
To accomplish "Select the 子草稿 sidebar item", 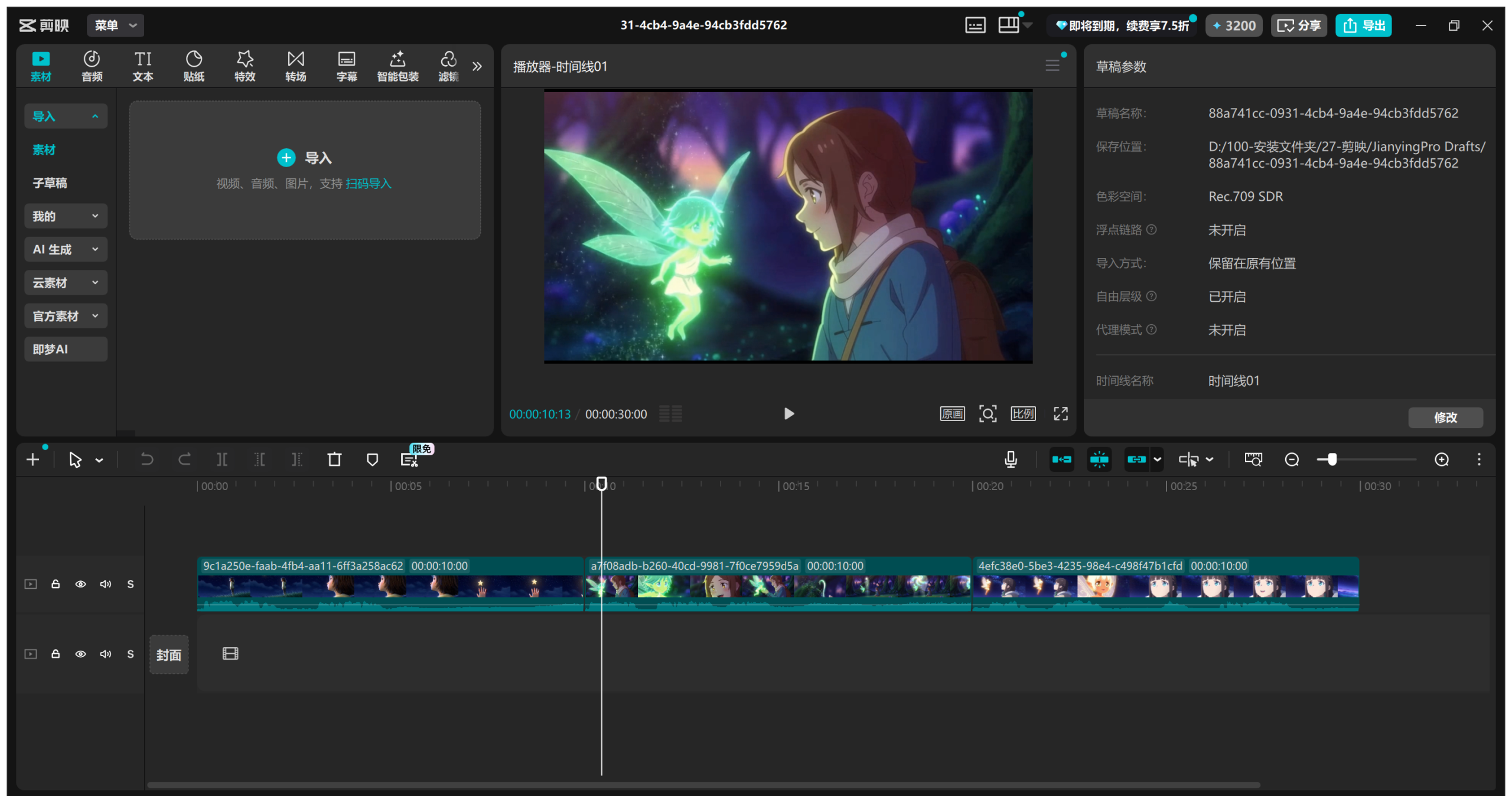I will (x=50, y=183).
